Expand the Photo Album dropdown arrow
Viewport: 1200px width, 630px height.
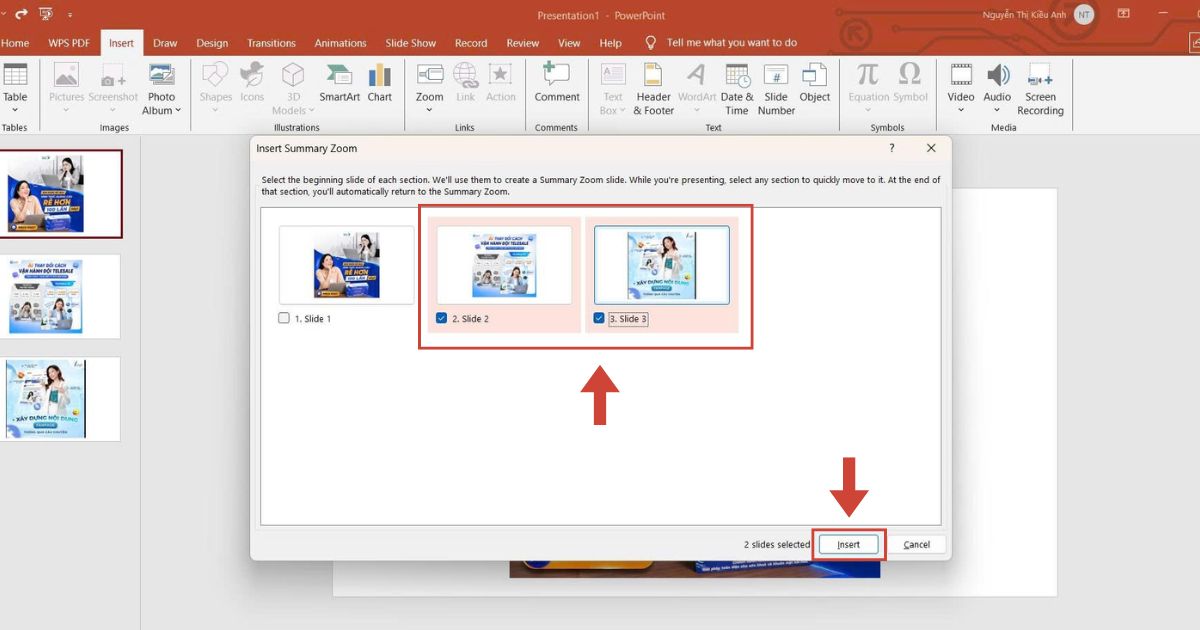[x=178, y=111]
